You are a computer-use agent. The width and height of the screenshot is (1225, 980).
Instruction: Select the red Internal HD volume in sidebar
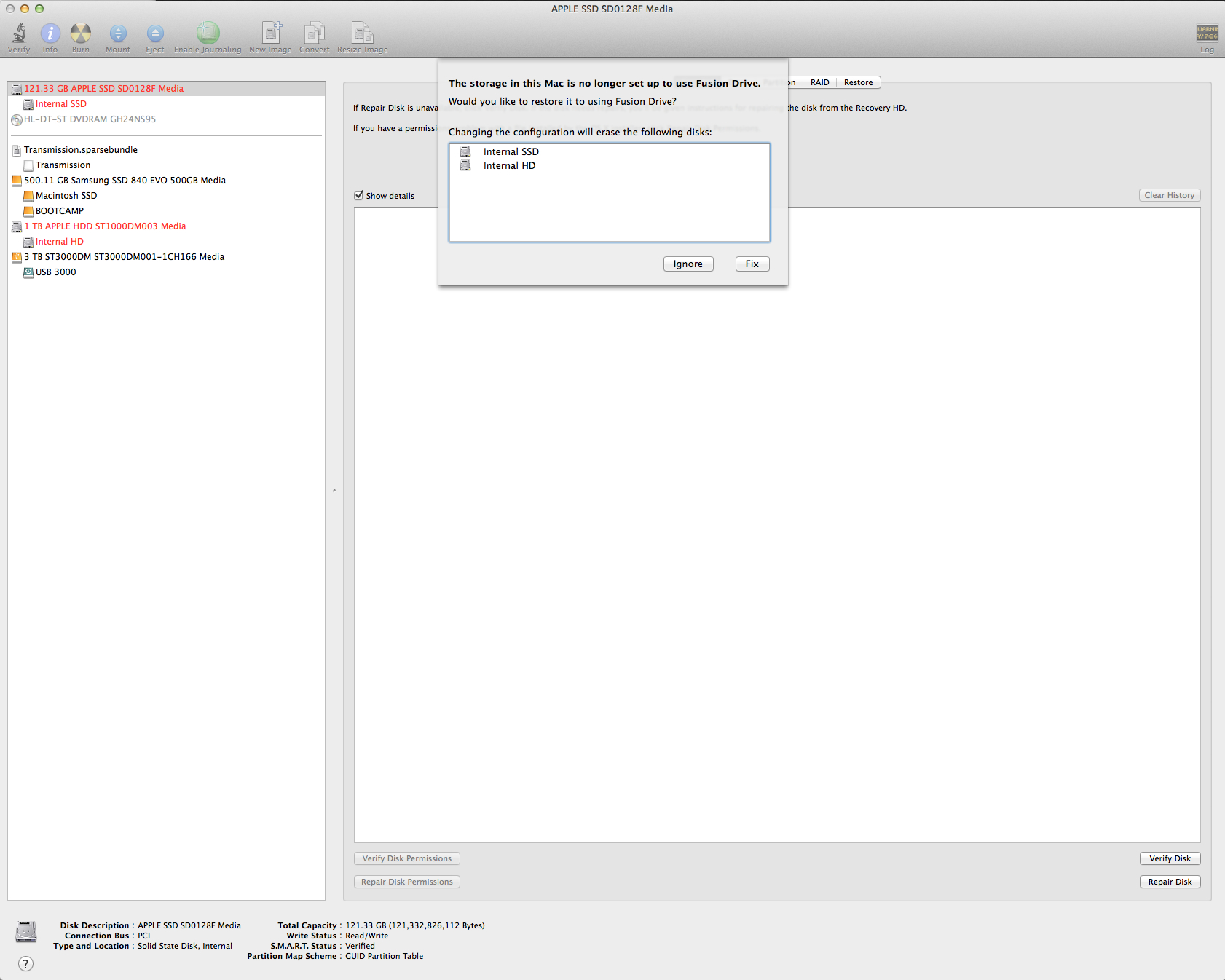pos(60,242)
